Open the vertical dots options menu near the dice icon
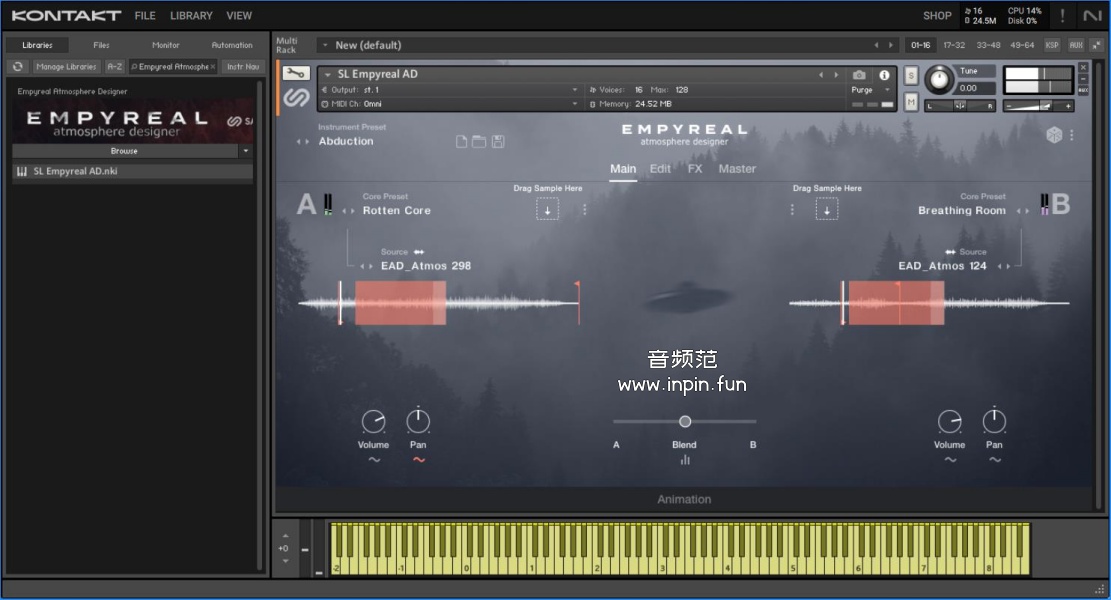The height and width of the screenshot is (600, 1111). [x=1072, y=135]
